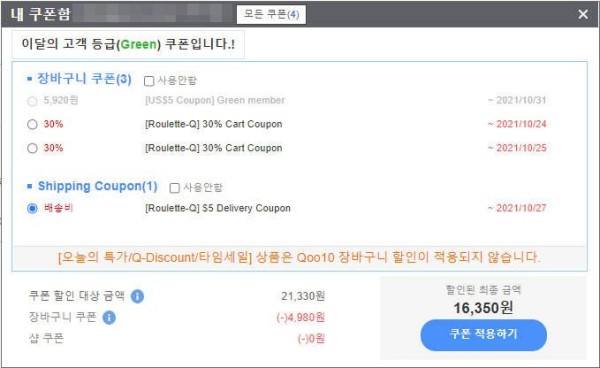Screen dimensions: 600x368
Task: Click the [US$5 Coupon] Green member label
Action: [x=215, y=100]
